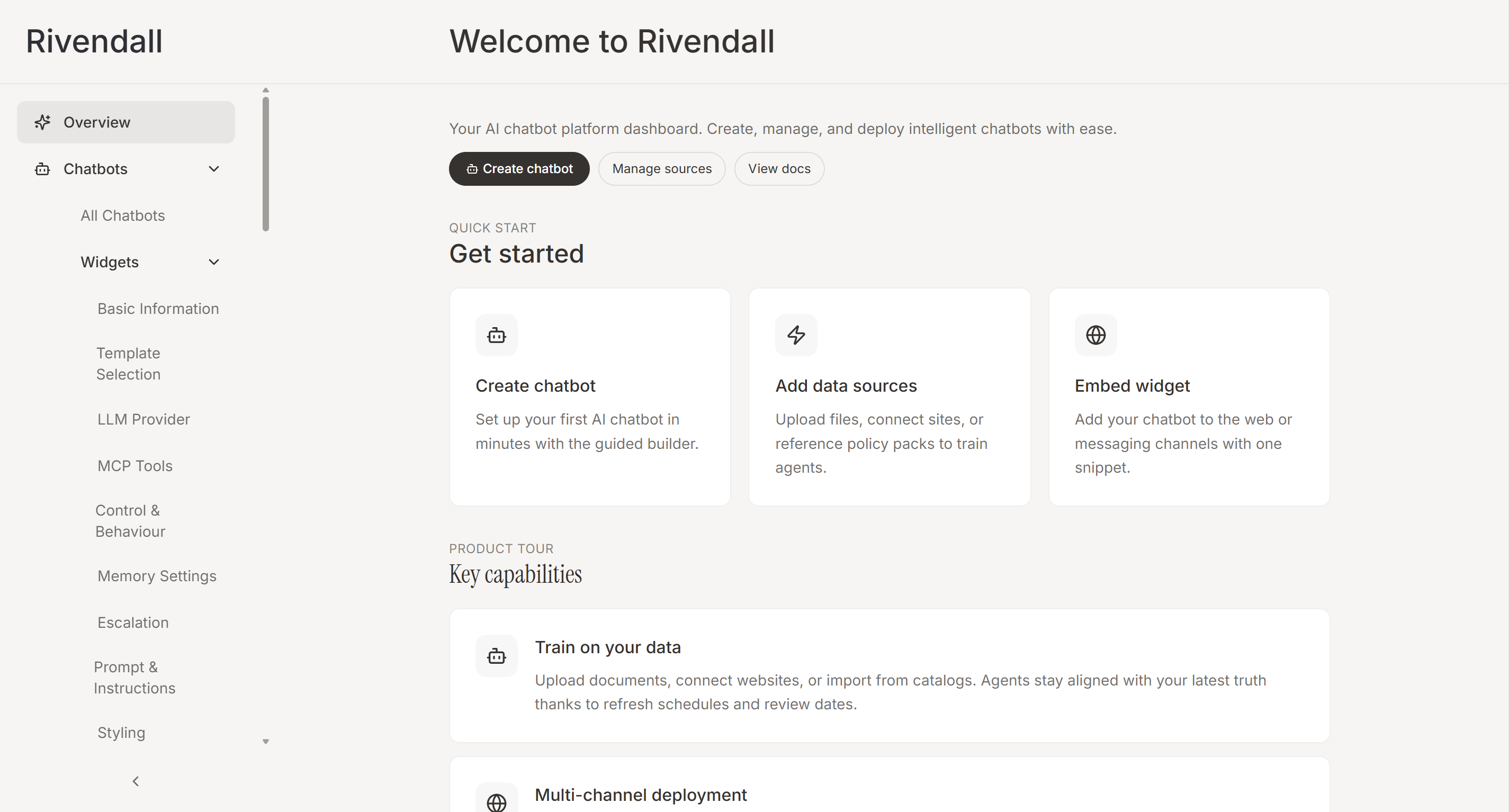Viewport: 1509px width, 812px height.
Task: Collapse the Chatbots menu chevron
Action: [x=214, y=169]
